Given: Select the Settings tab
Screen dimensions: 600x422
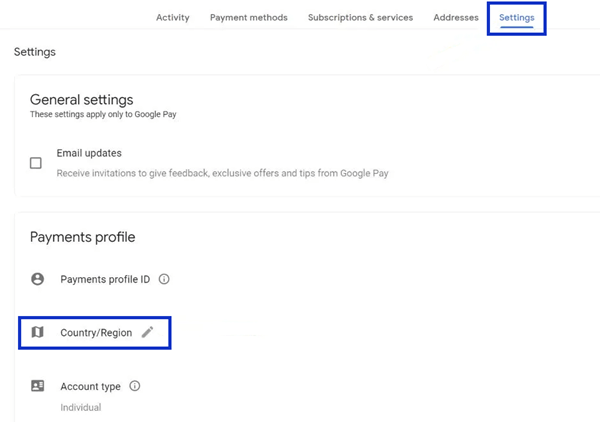Looking at the screenshot, I should point(517,18).
